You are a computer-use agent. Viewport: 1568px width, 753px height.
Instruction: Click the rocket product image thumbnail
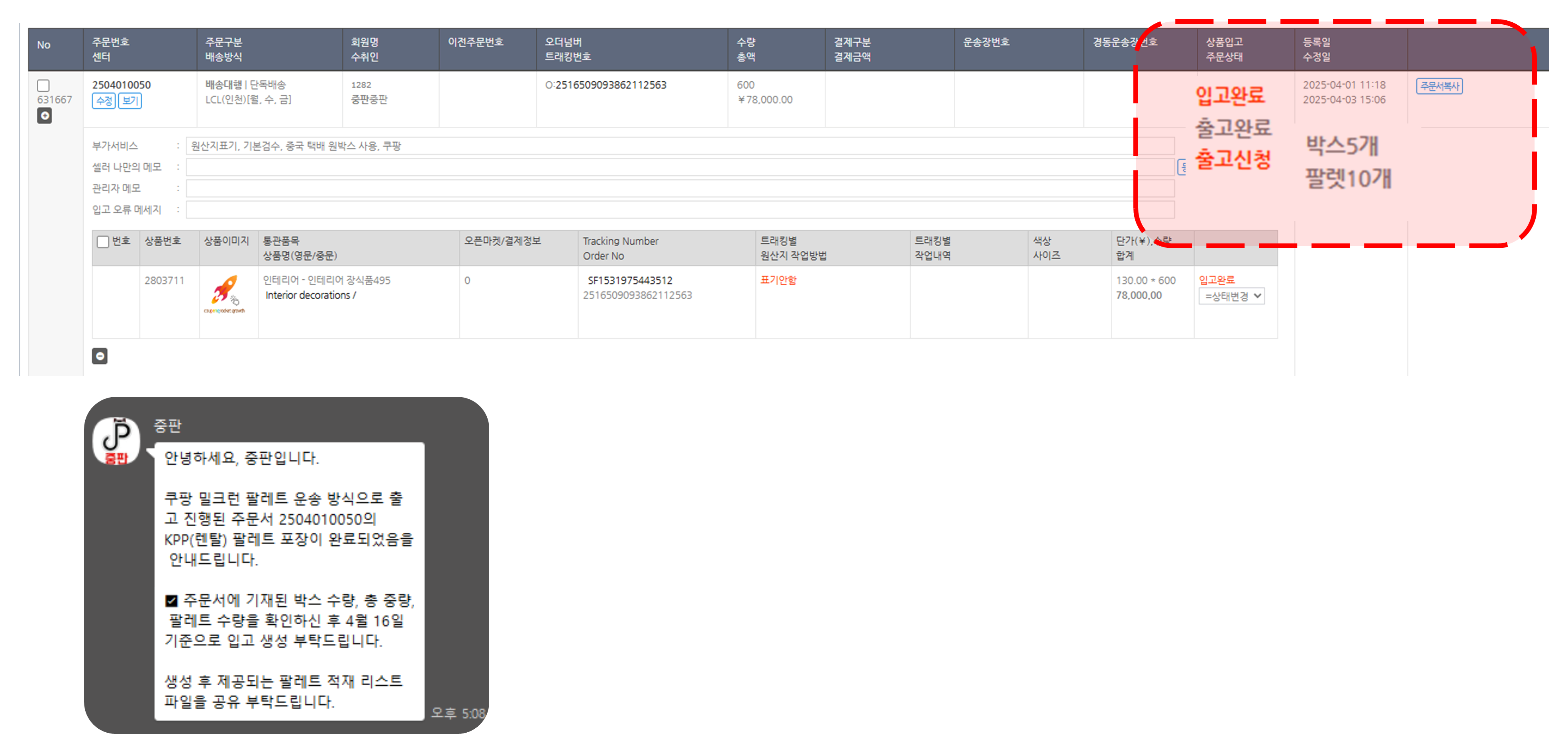tap(225, 294)
